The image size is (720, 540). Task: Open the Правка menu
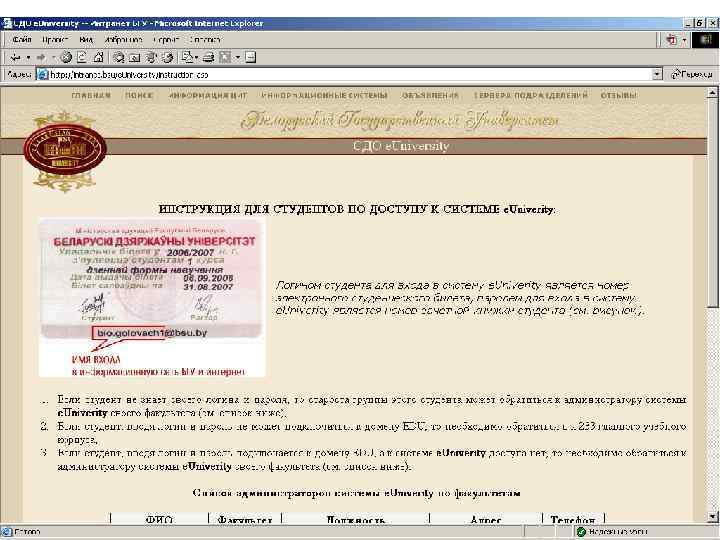tap(55, 40)
